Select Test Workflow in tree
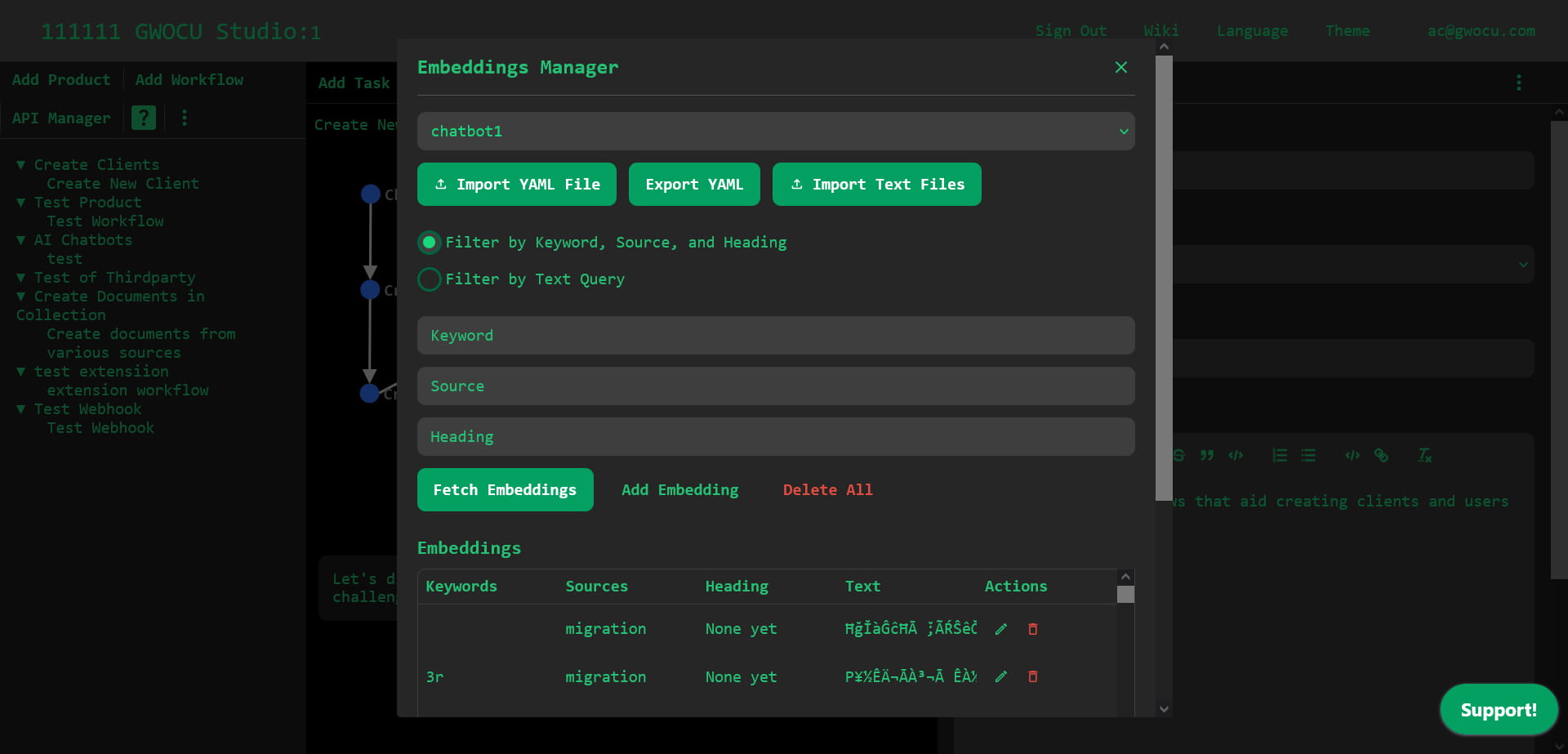This screenshot has height=754, width=1568. 105,221
